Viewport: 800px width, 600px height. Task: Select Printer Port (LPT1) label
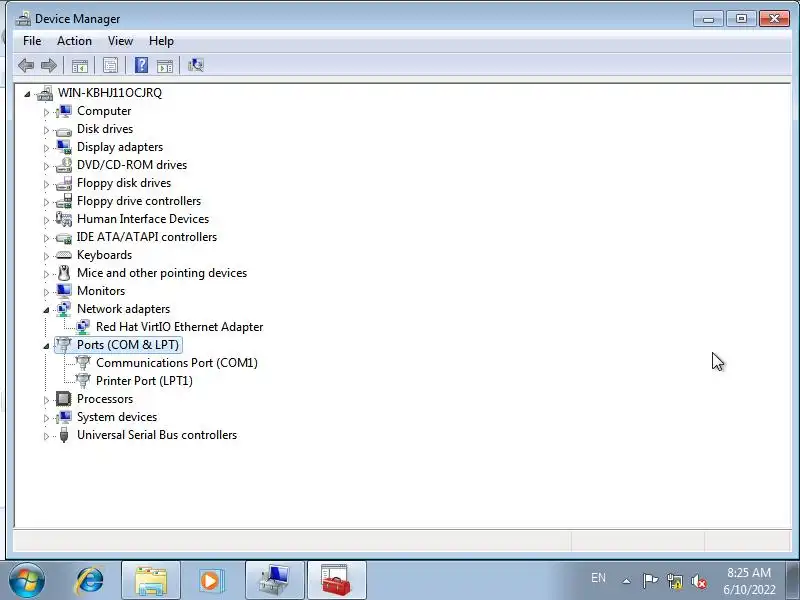click(144, 381)
